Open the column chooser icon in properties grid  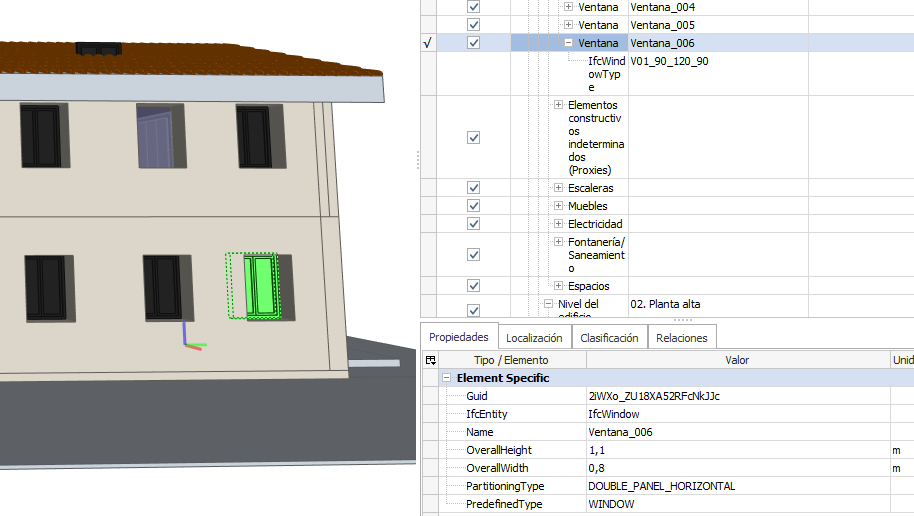[x=430, y=360]
